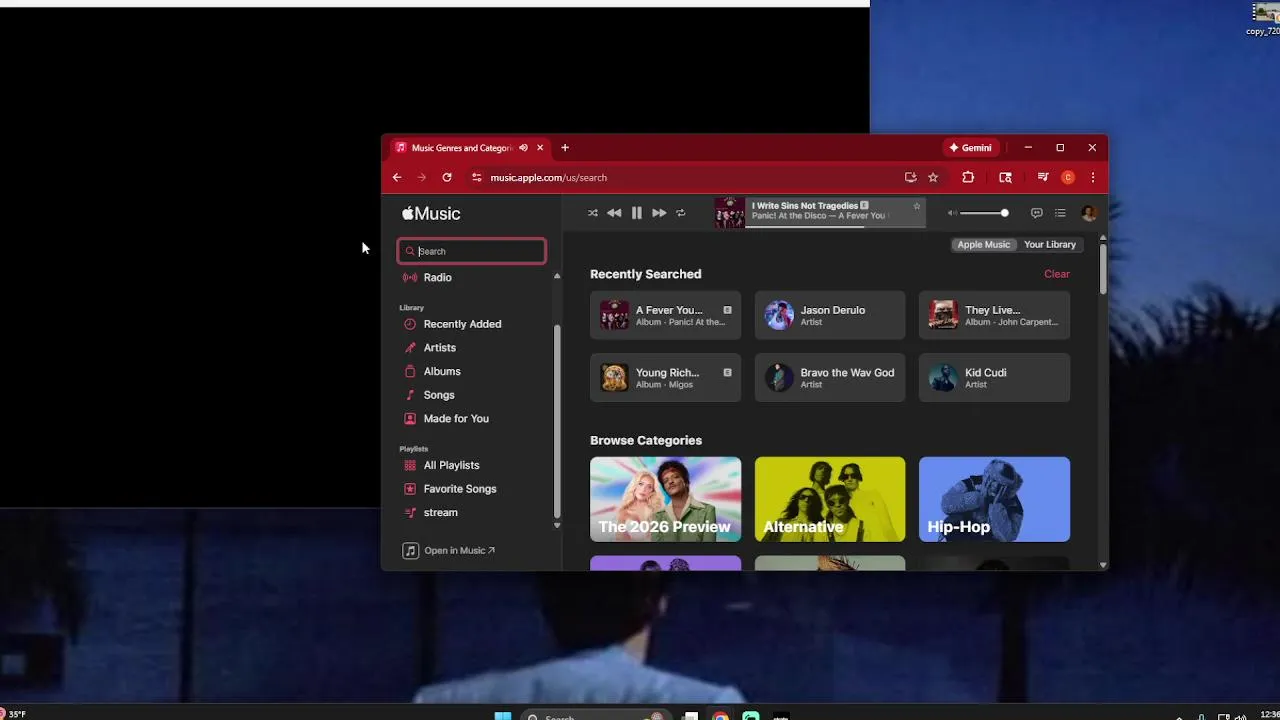Open A Fever You... album result
The image size is (1280, 720).
[x=665, y=315]
